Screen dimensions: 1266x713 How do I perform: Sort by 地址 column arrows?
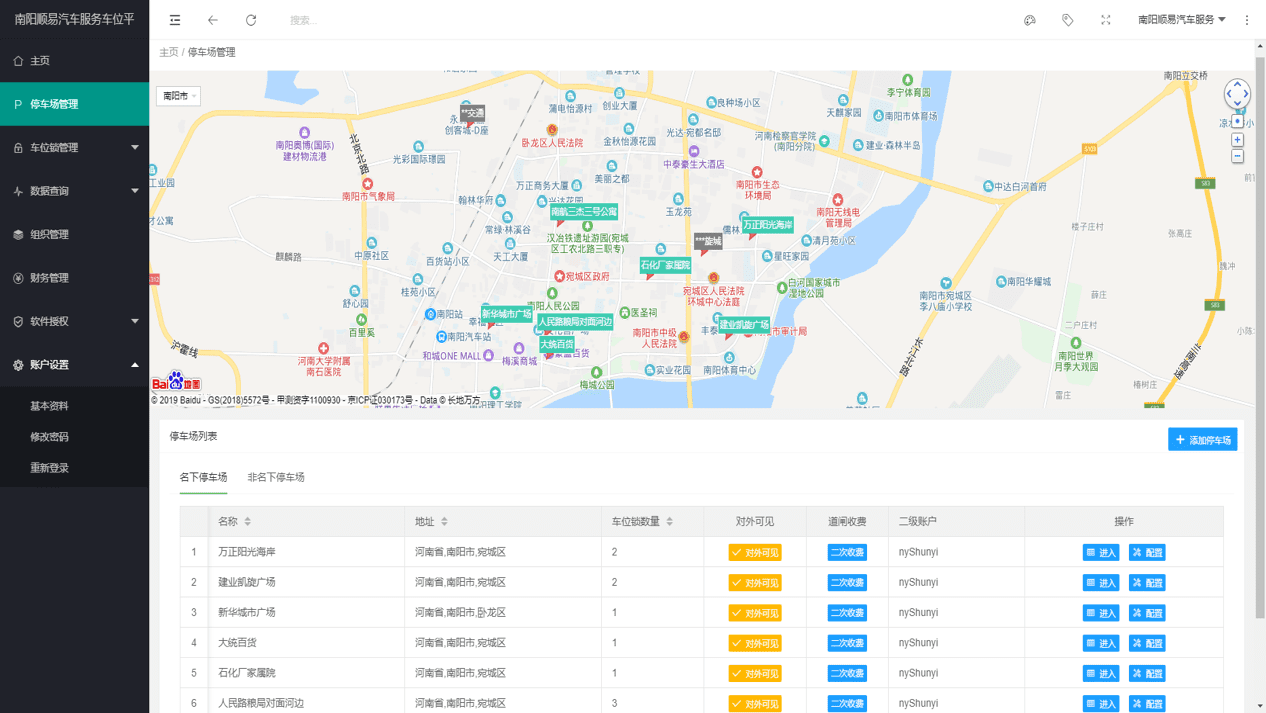pyautogui.click(x=444, y=522)
